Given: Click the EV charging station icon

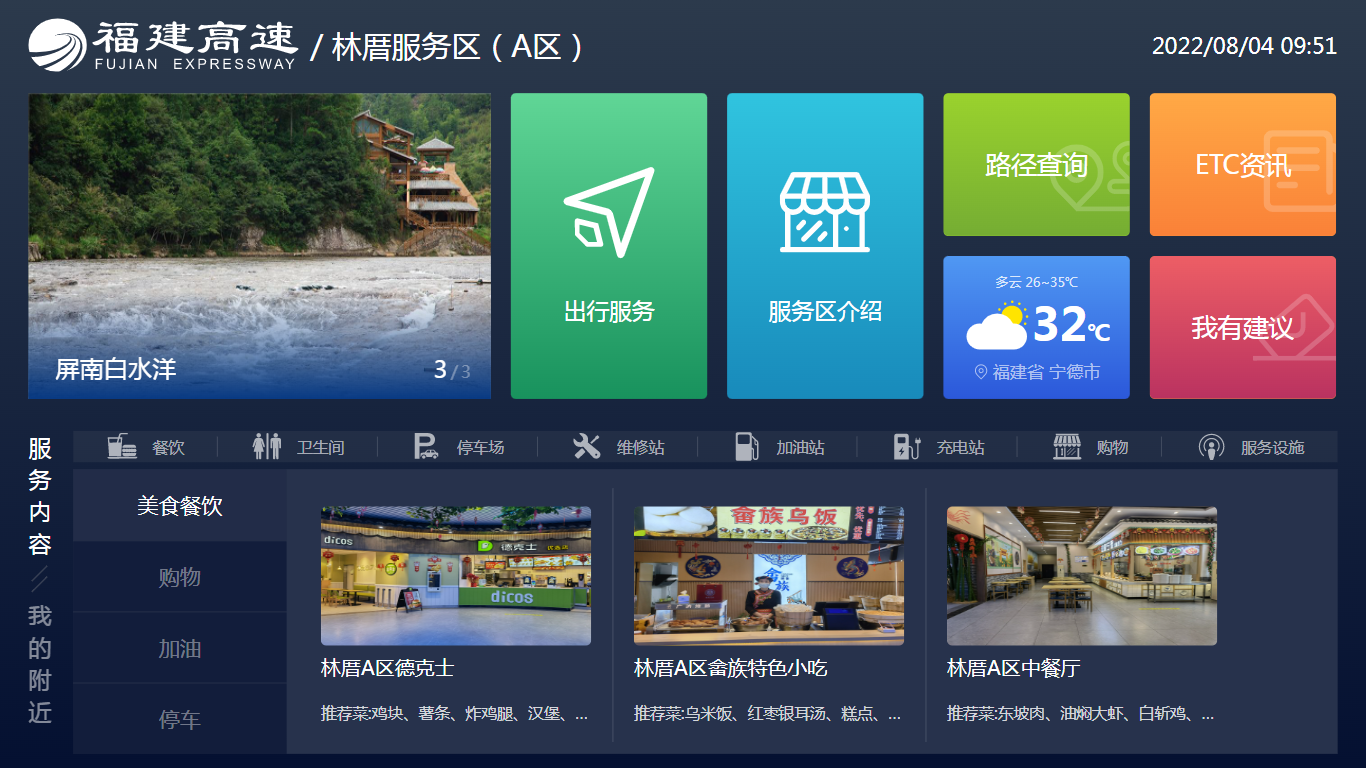Looking at the screenshot, I should coord(906,447).
